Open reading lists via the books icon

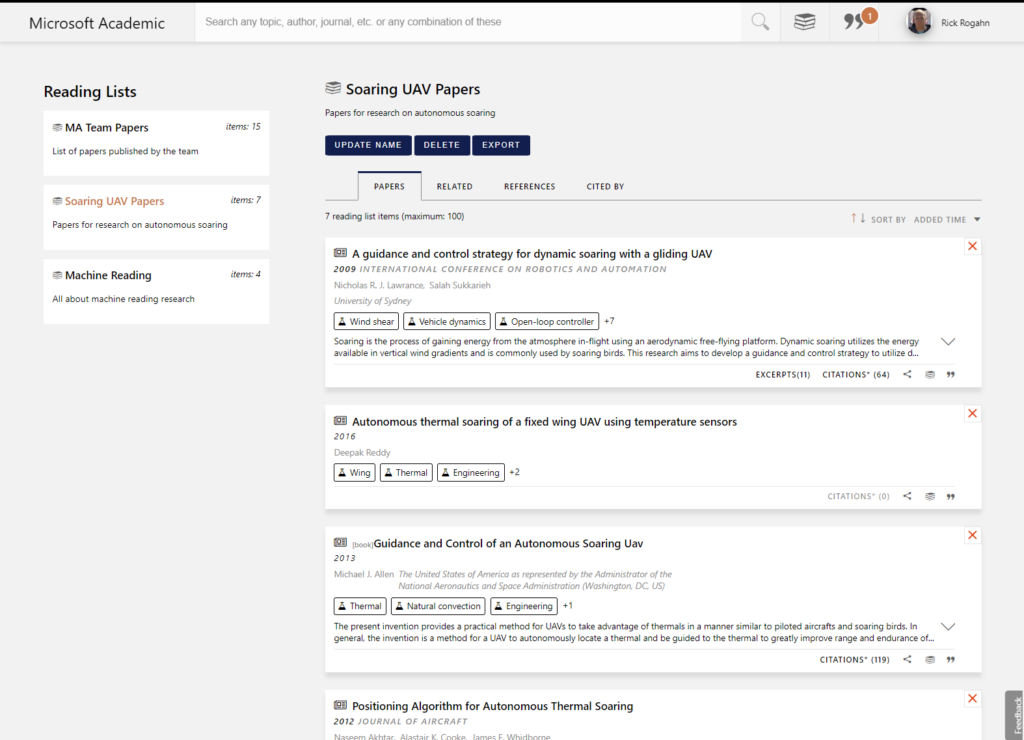coord(804,22)
